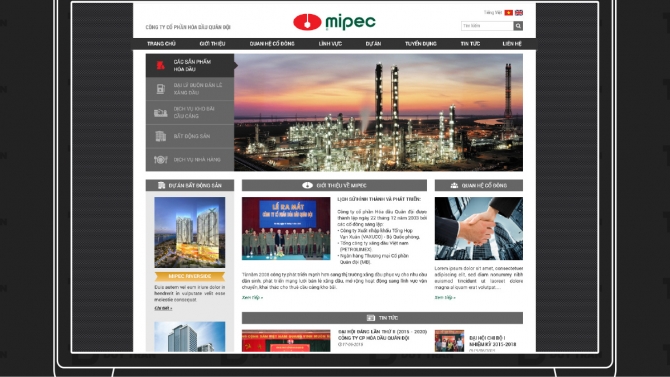Open the TRANG CHỦ menu
670x377 pixels.
point(161,44)
